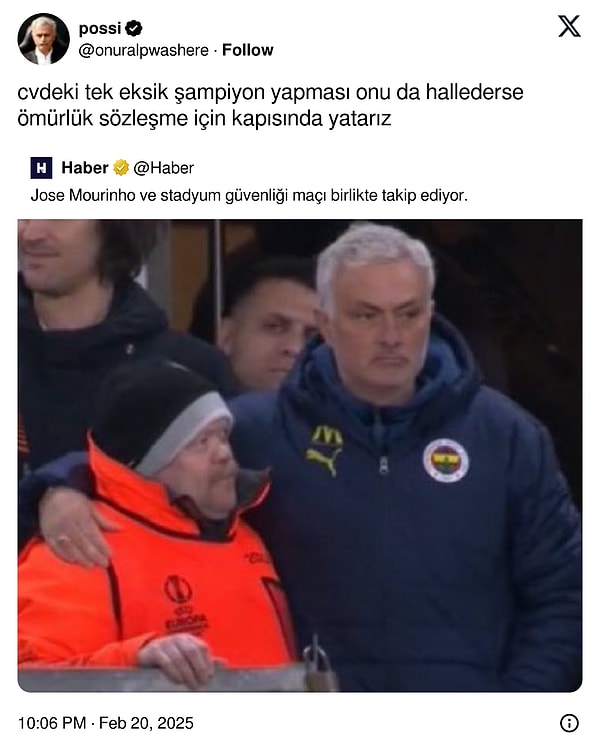
Task: Open the 10:06 PM Feb 20, 2025 timestamp
Action: [106, 723]
